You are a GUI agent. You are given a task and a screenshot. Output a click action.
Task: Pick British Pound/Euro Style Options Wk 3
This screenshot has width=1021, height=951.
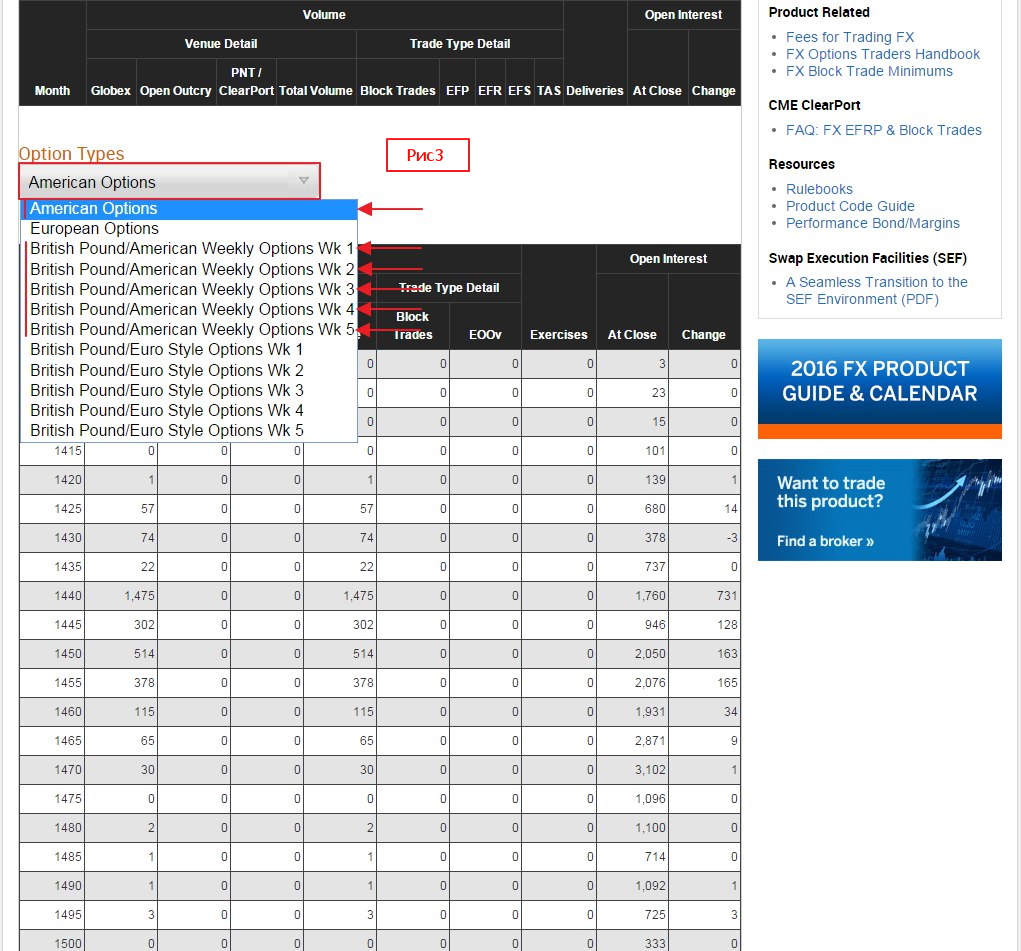point(189,390)
